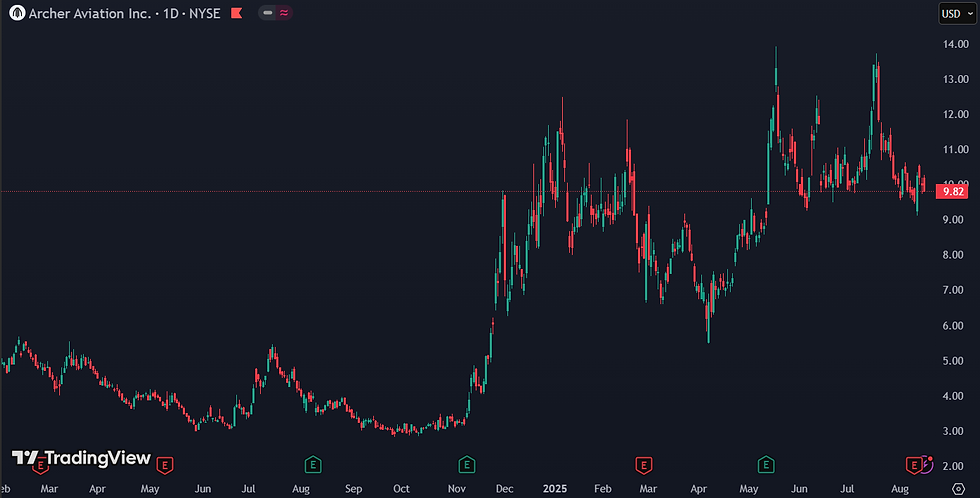The height and width of the screenshot is (498, 980).
Task: Toggle the gray pill indicator button in header
Action: point(268,12)
